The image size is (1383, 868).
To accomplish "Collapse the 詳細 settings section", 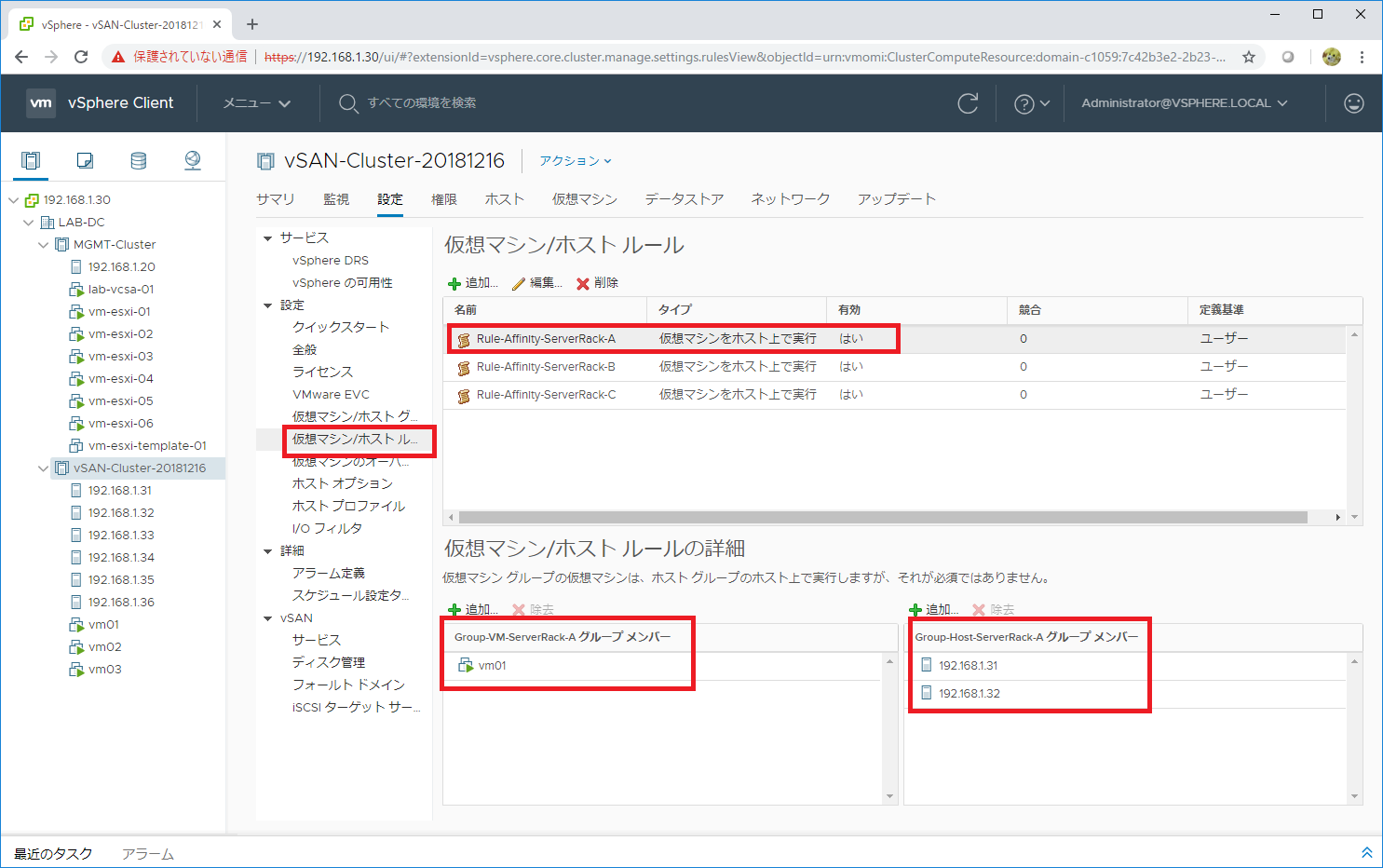I will 268,551.
